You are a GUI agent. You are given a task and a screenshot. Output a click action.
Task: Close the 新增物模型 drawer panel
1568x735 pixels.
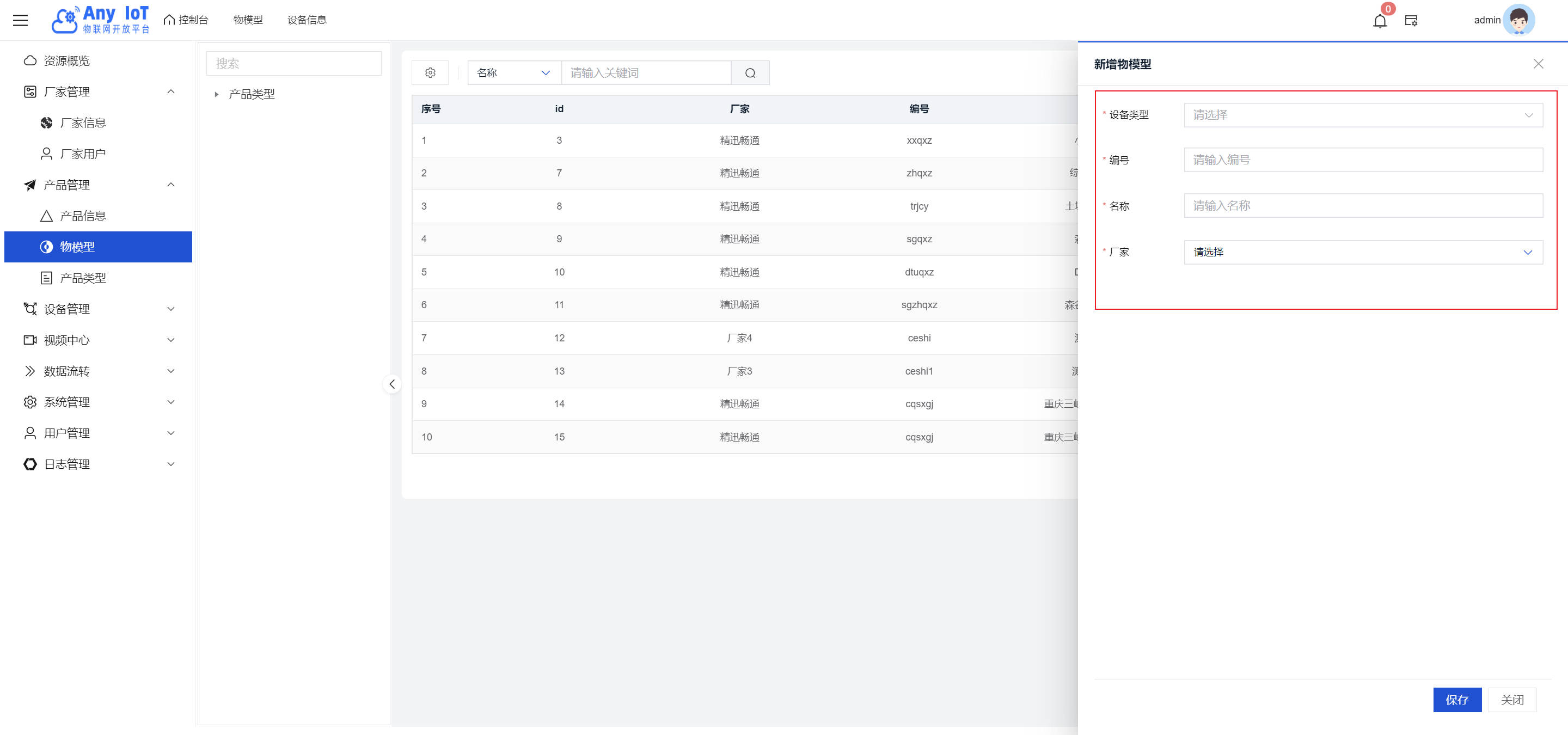pyautogui.click(x=1538, y=64)
